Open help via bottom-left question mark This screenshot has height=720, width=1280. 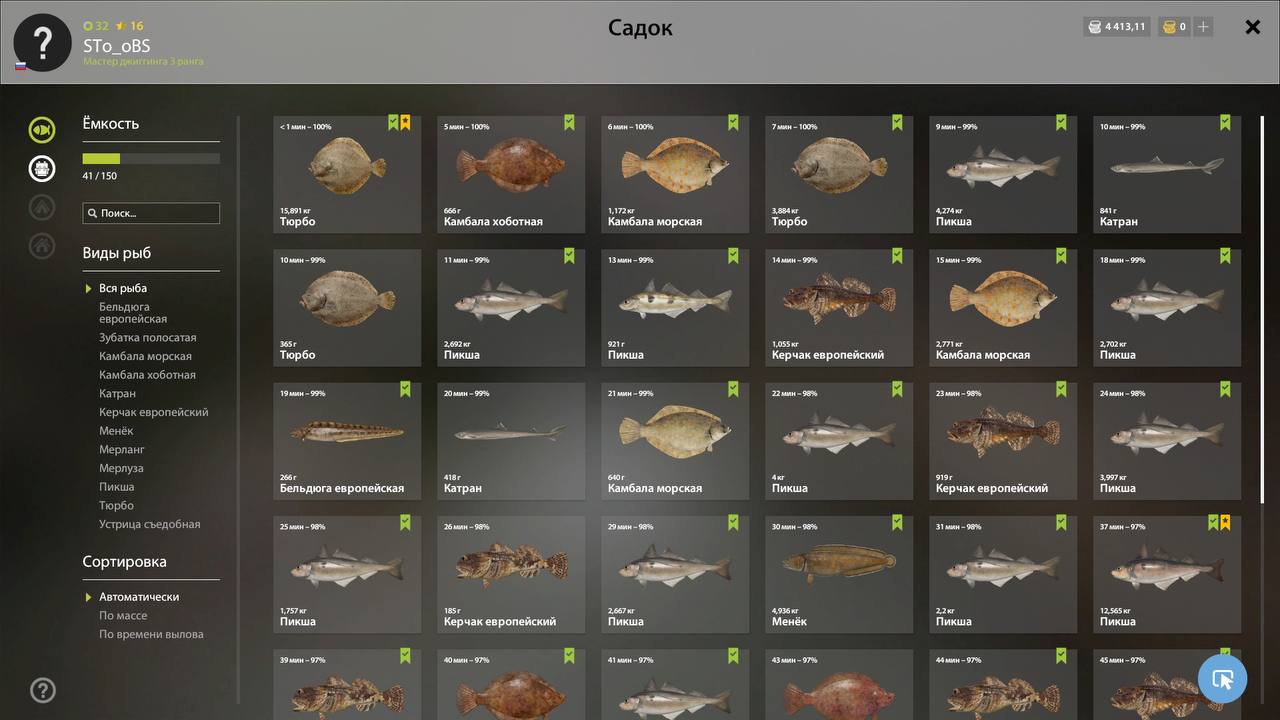43,690
